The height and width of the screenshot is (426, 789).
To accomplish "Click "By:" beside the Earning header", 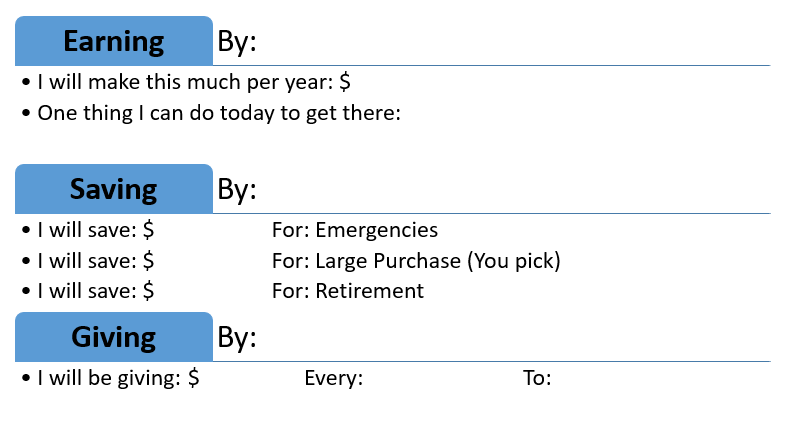I will (x=237, y=42).
